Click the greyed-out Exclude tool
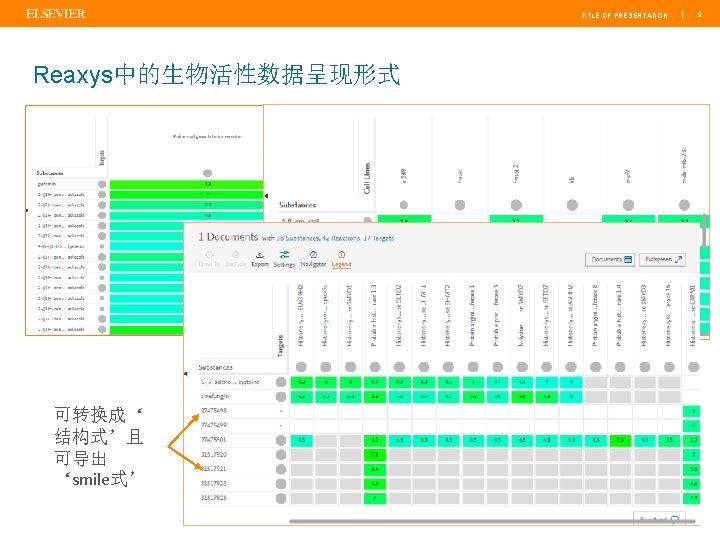This screenshot has width=720, height=540. pos(236,259)
